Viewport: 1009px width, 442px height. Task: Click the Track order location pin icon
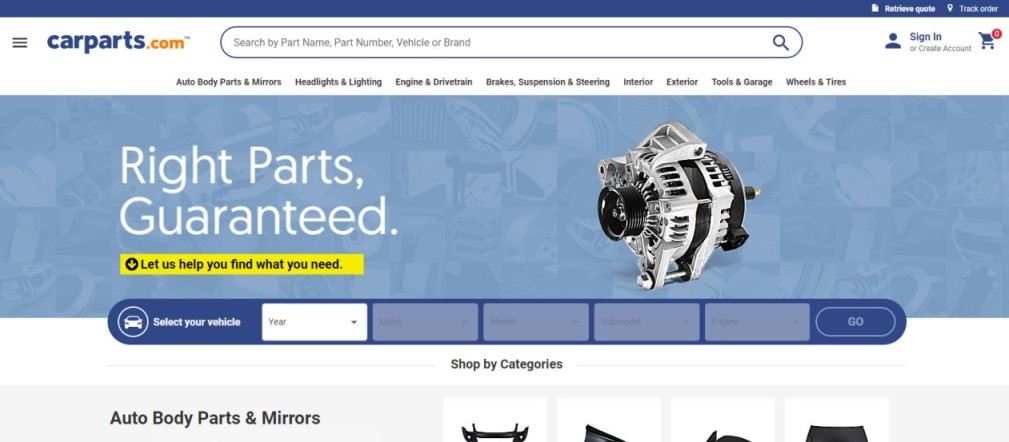tap(950, 8)
